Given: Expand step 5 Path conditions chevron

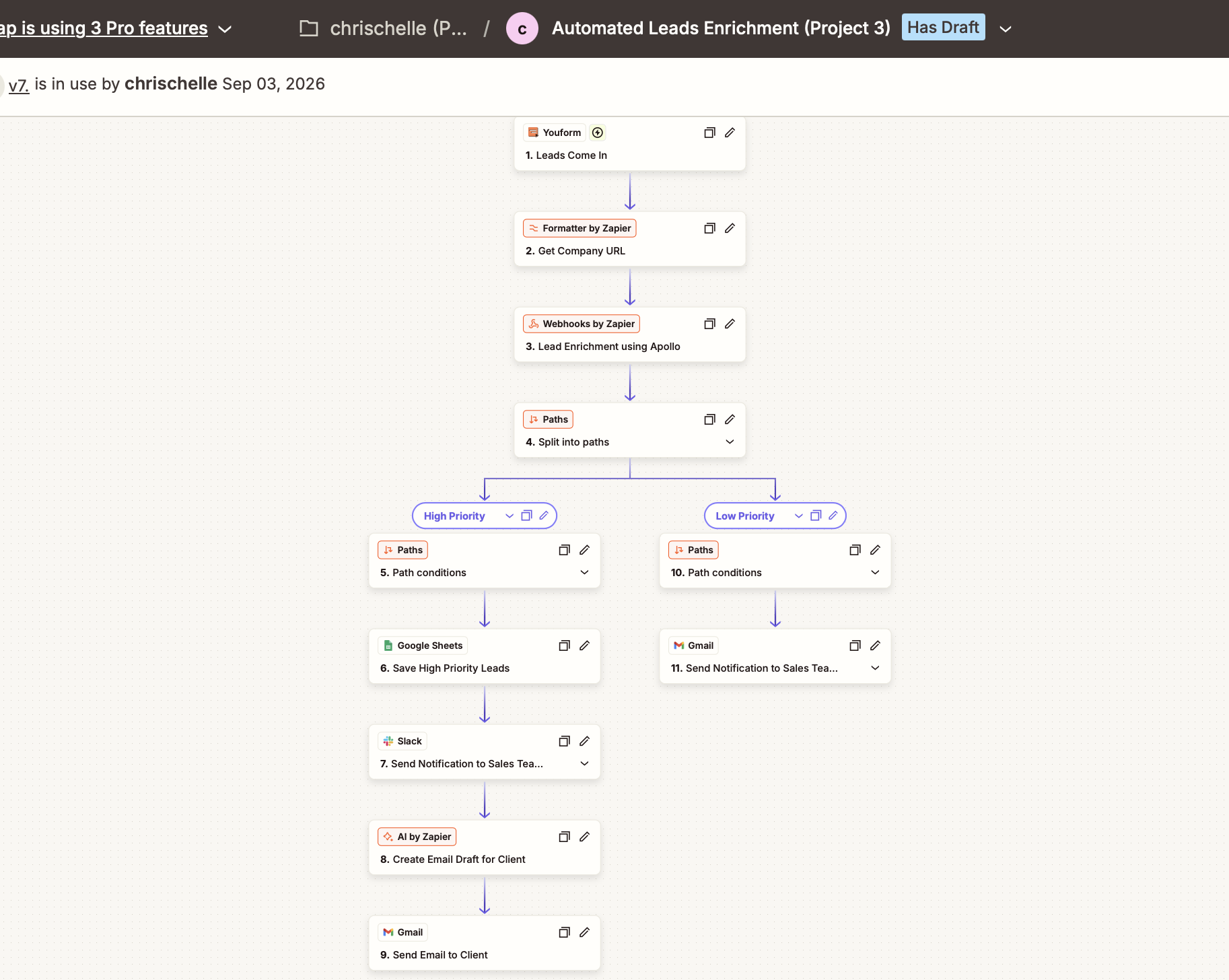Looking at the screenshot, I should coord(584,572).
